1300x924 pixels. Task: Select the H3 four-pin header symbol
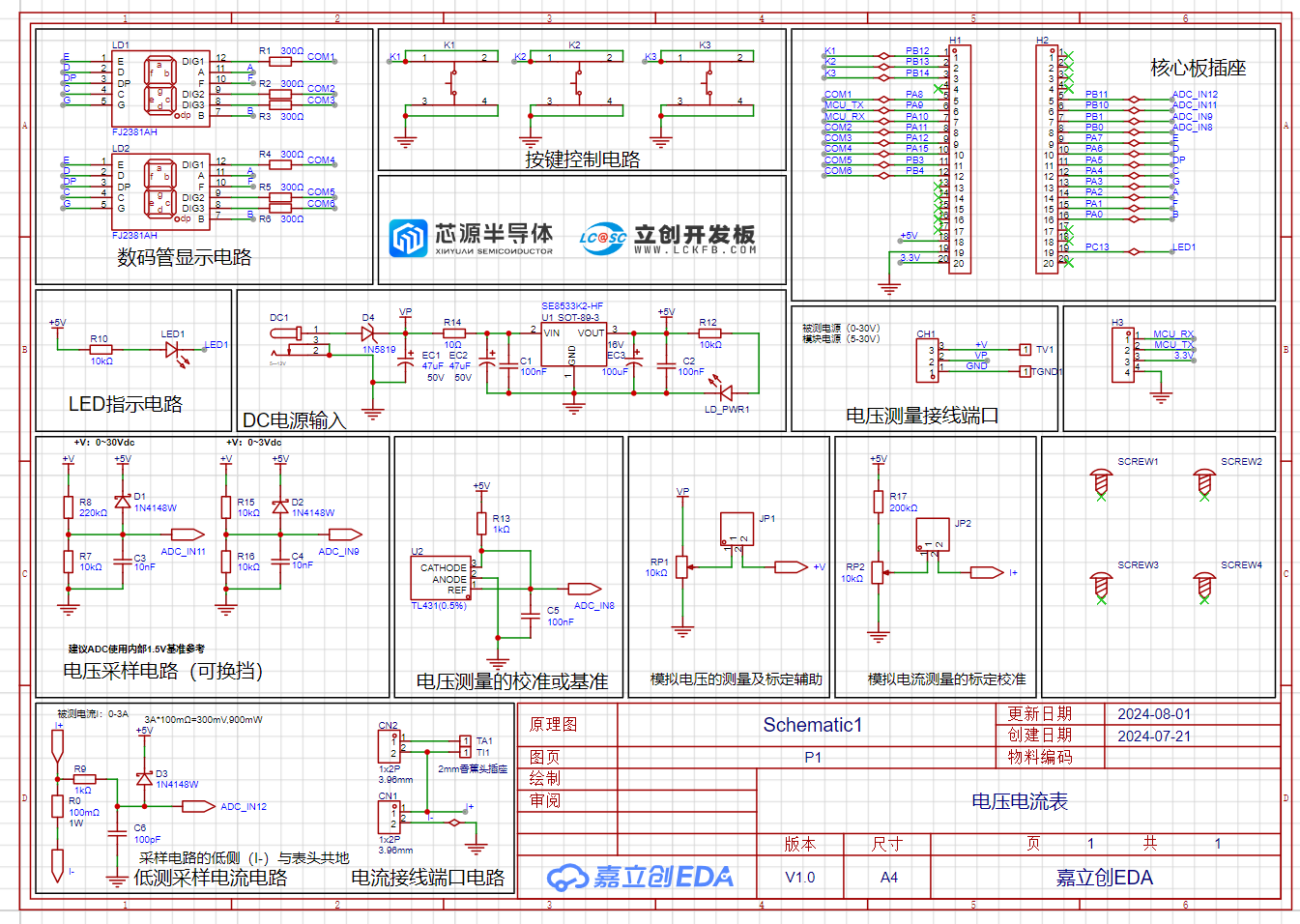[x=1123, y=356]
